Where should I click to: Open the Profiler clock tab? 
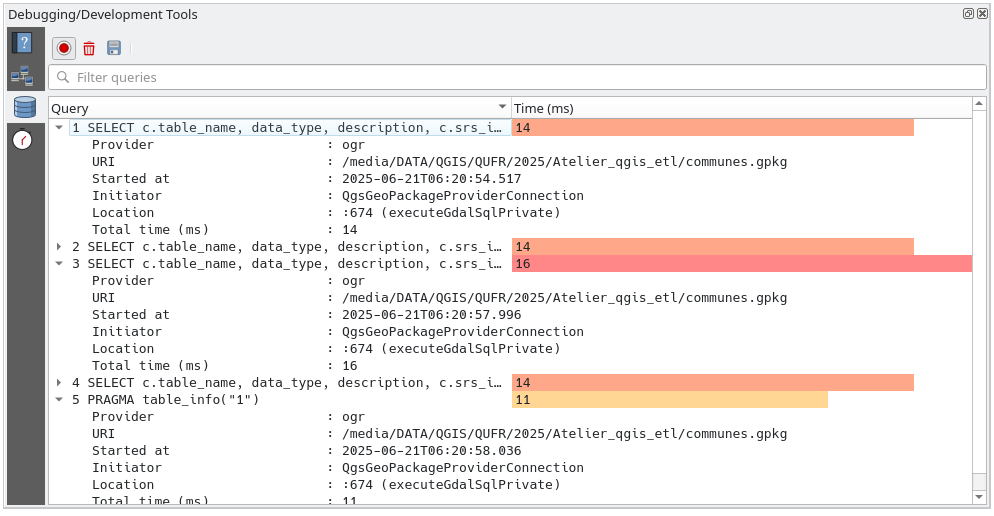pyautogui.click(x=23, y=140)
